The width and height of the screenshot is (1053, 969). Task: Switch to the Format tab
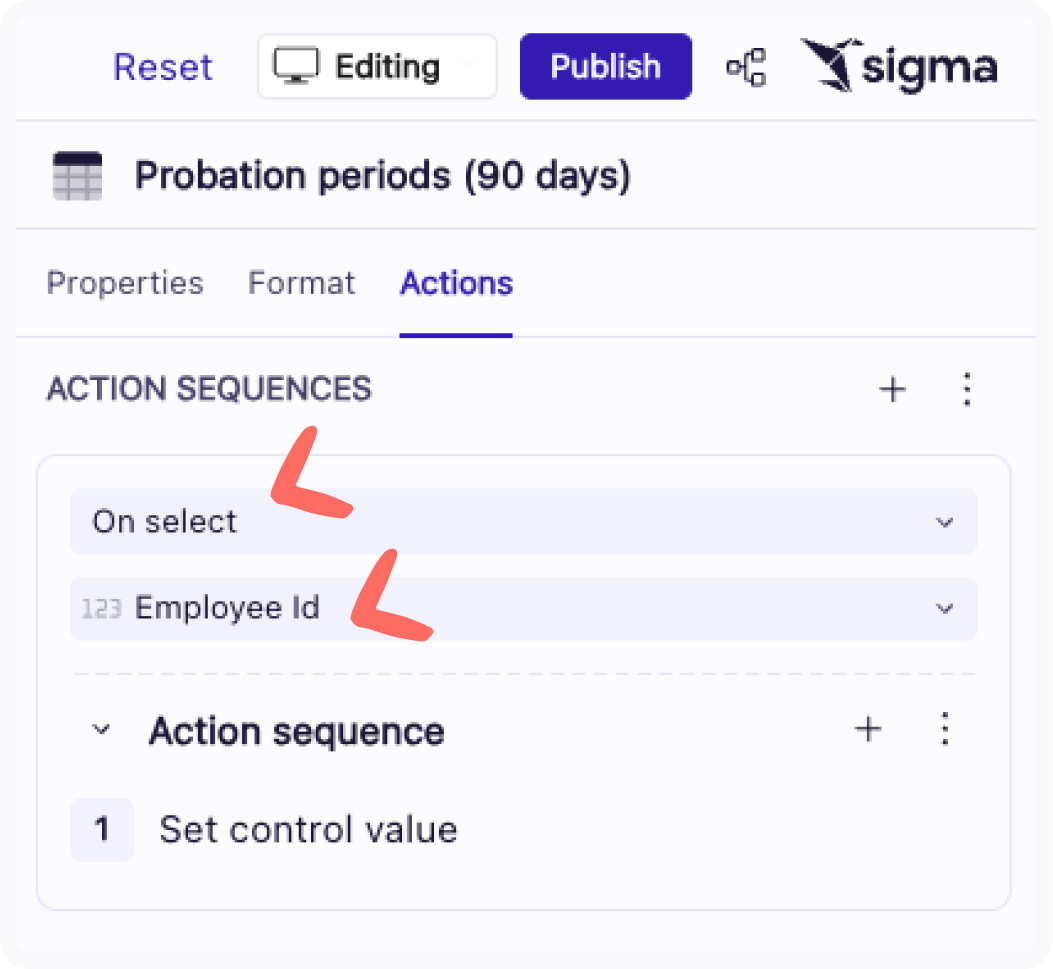tap(301, 283)
